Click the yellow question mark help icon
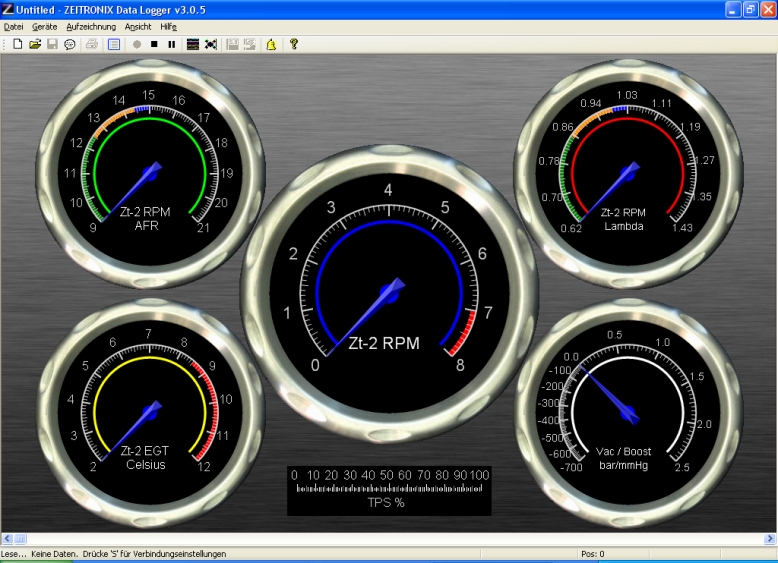 coord(294,44)
